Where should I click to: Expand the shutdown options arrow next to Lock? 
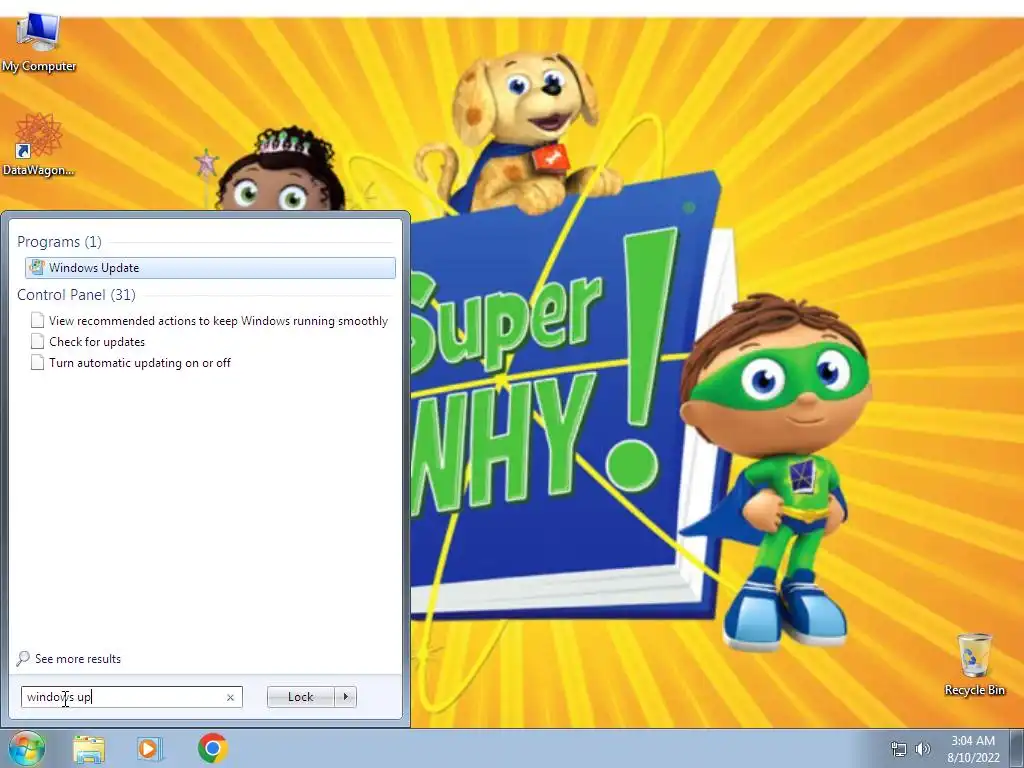tap(345, 697)
